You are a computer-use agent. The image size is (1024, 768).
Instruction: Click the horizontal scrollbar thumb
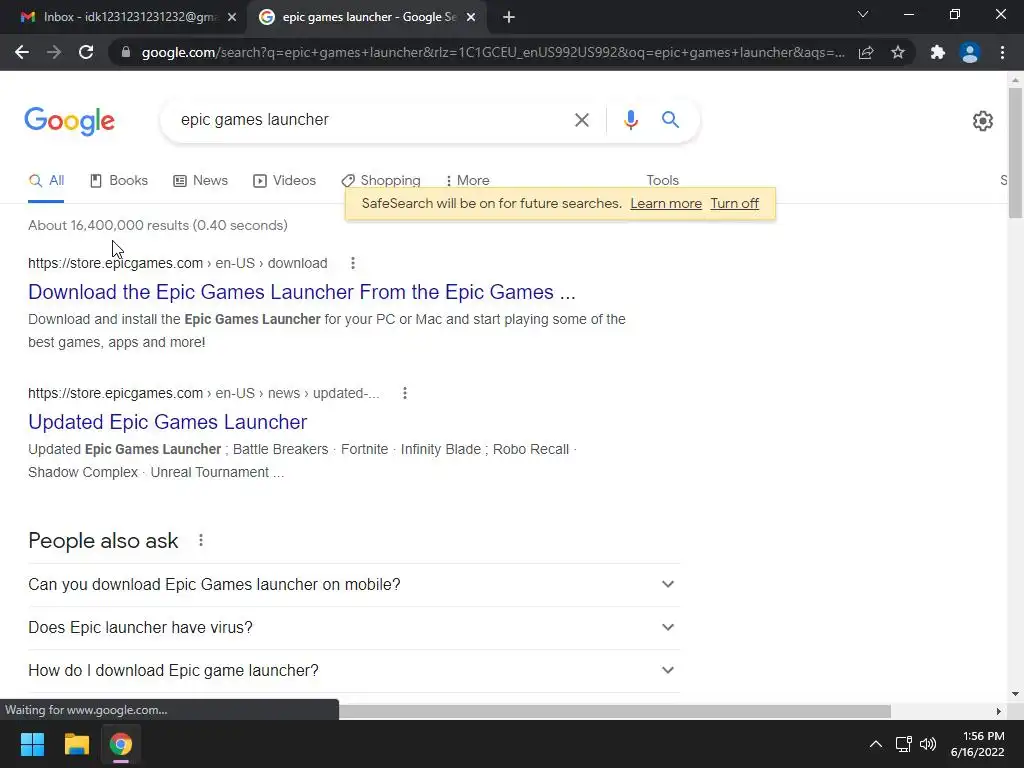(x=615, y=711)
